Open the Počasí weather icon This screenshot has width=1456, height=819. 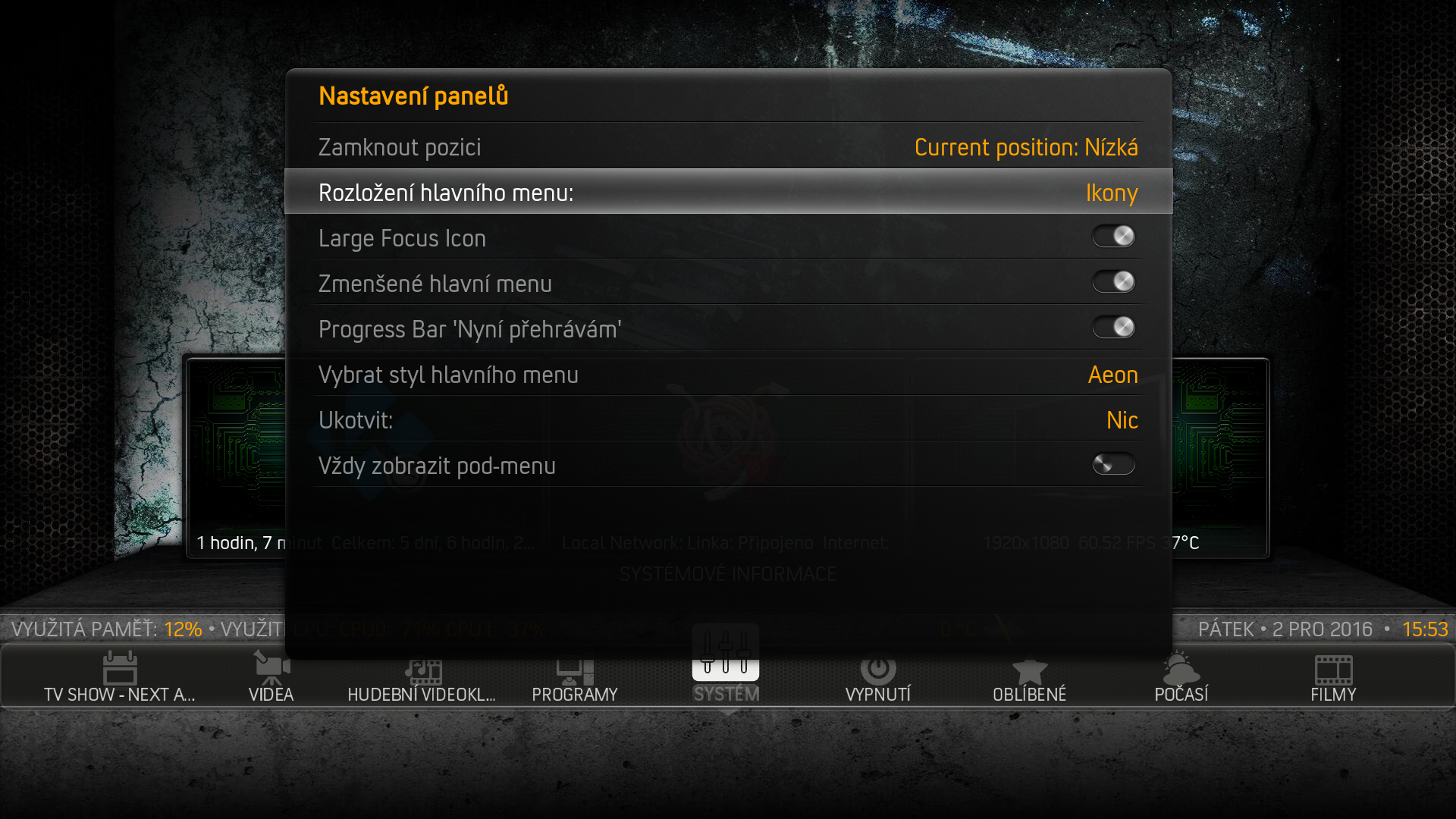pos(1181,668)
